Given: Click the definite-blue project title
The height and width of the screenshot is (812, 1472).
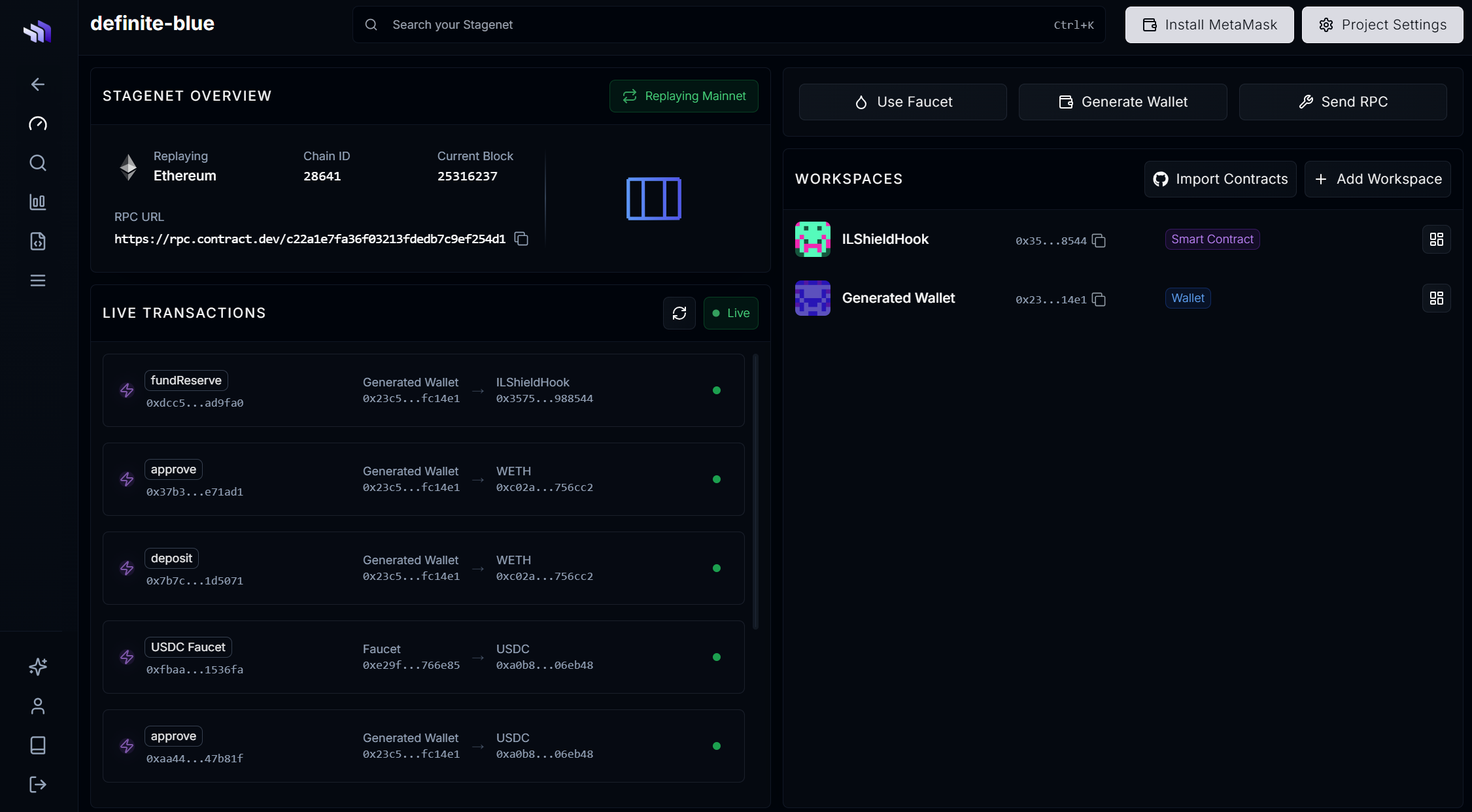Looking at the screenshot, I should (x=152, y=24).
